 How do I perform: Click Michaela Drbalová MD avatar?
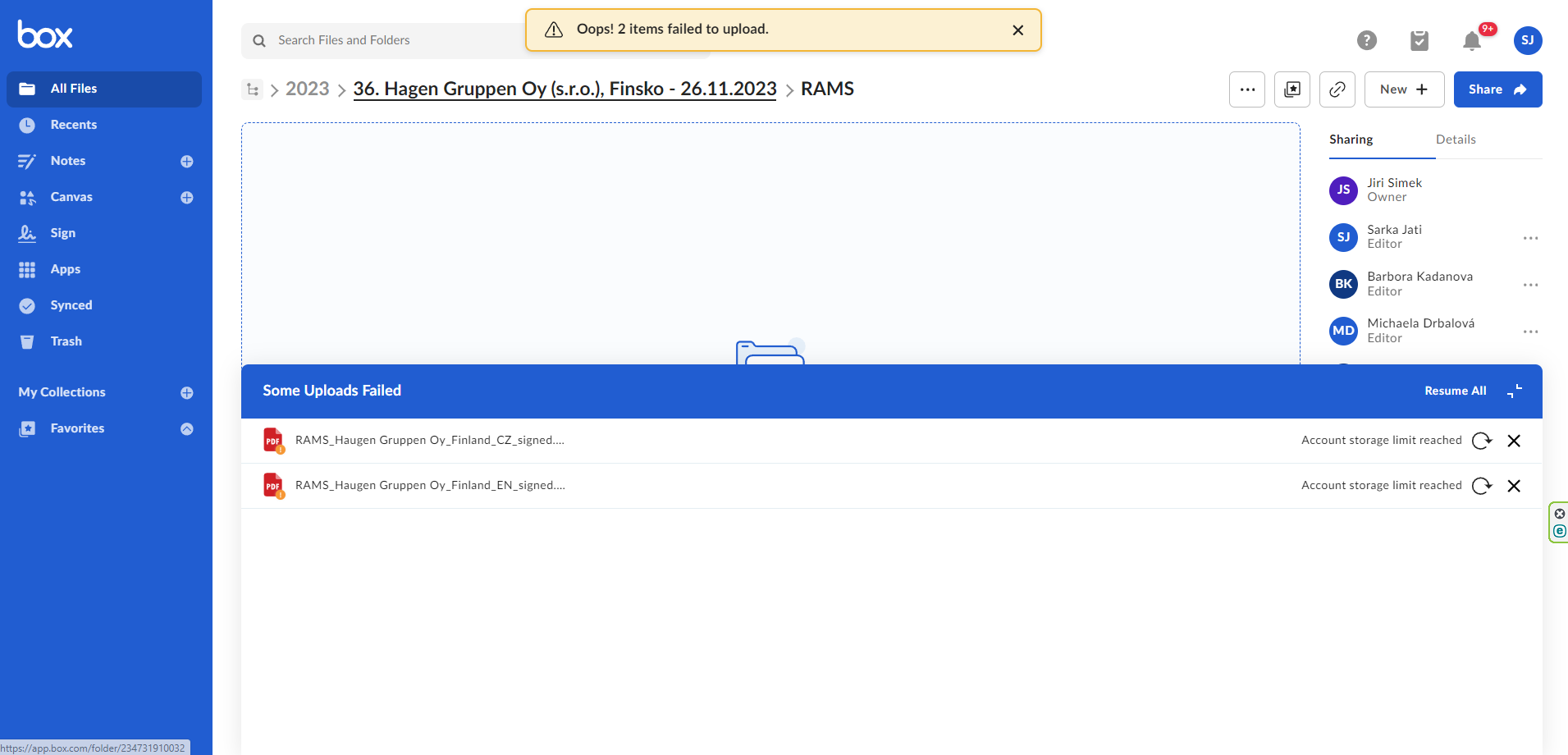[1343, 331]
